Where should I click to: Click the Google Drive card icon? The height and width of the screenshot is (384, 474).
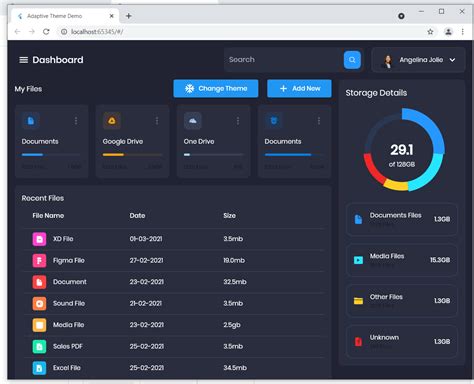coord(112,121)
